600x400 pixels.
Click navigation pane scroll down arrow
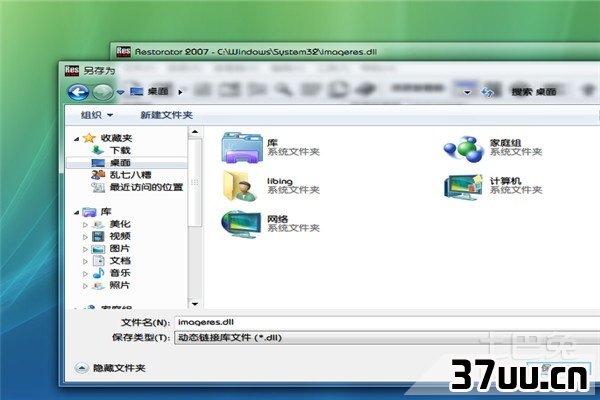pyautogui.click(x=195, y=304)
